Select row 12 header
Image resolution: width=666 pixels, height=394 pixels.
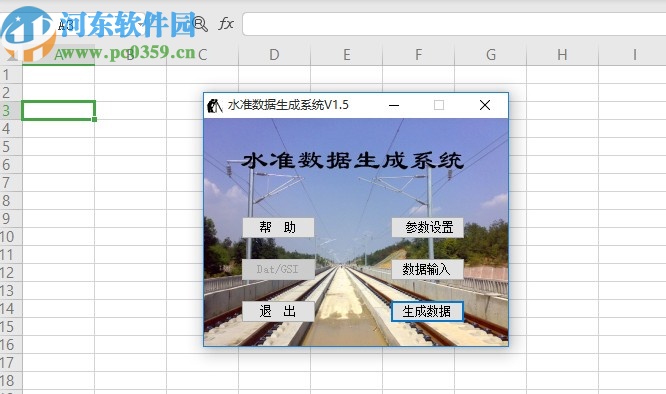pos(11,273)
